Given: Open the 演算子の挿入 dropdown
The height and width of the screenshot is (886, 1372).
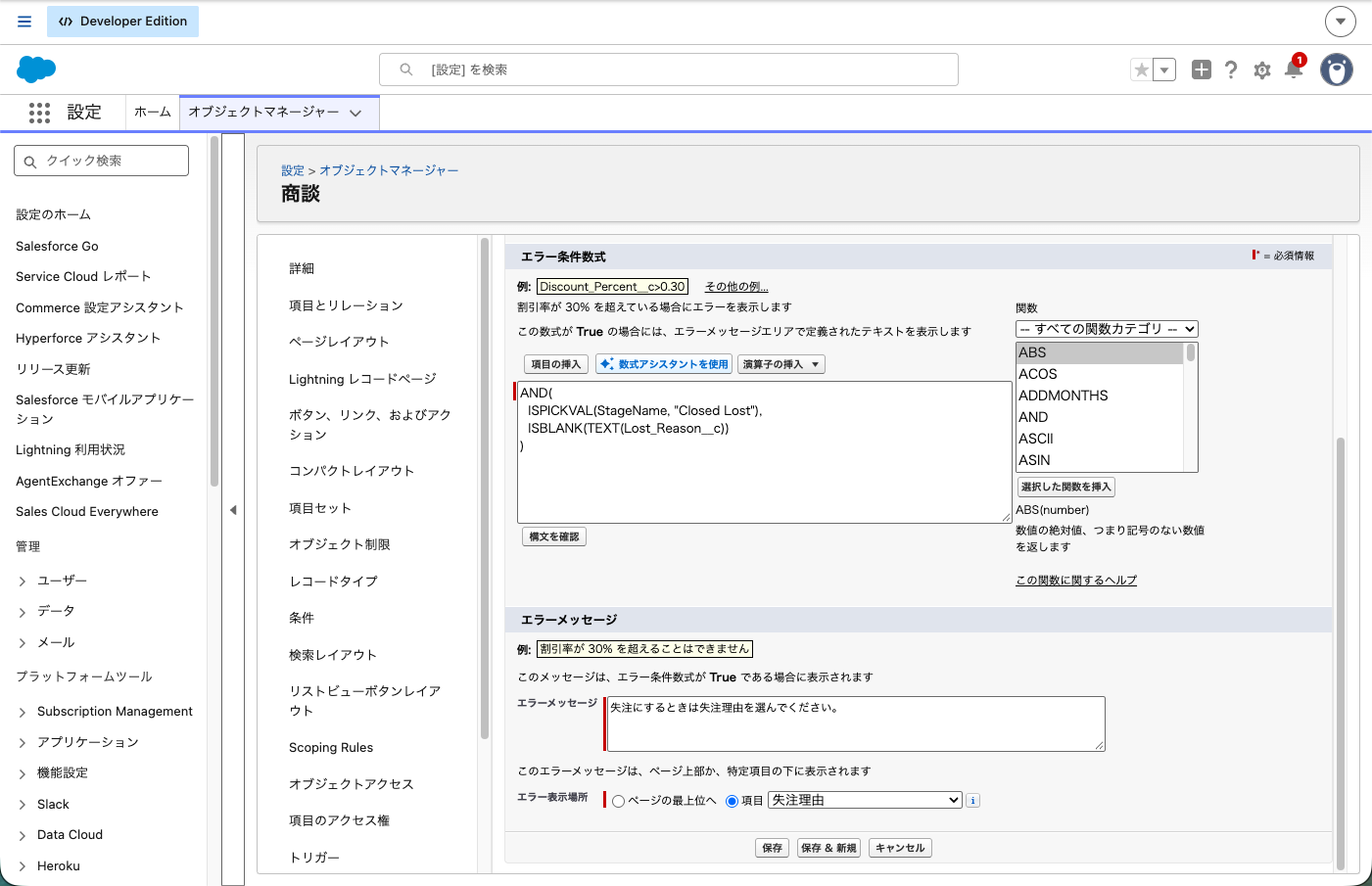Looking at the screenshot, I should click(781, 364).
